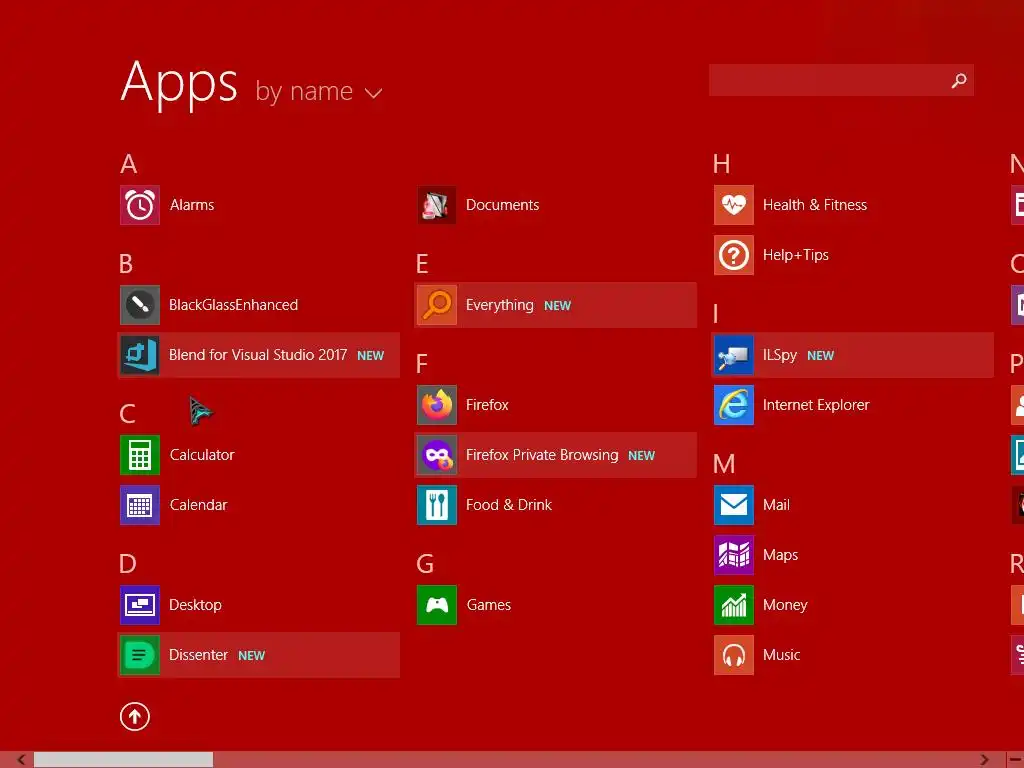Click the 'Apps' heading text

click(x=180, y=84)
